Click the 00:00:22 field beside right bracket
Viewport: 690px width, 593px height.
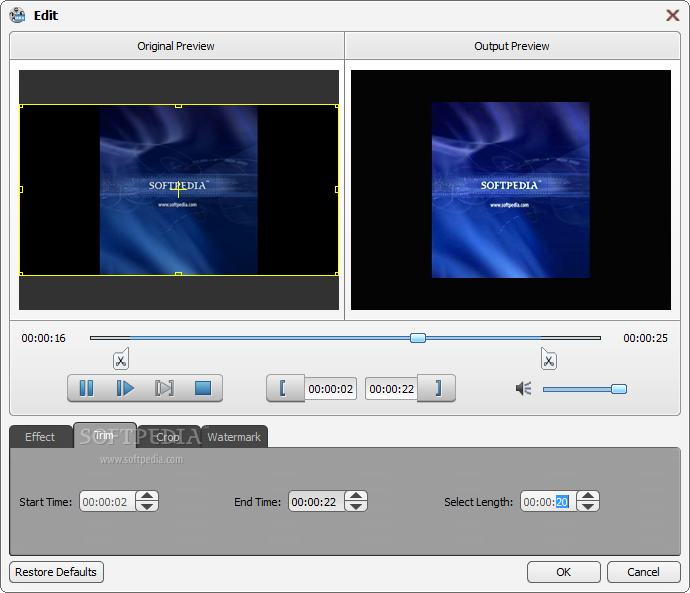(x=391, y=389)
